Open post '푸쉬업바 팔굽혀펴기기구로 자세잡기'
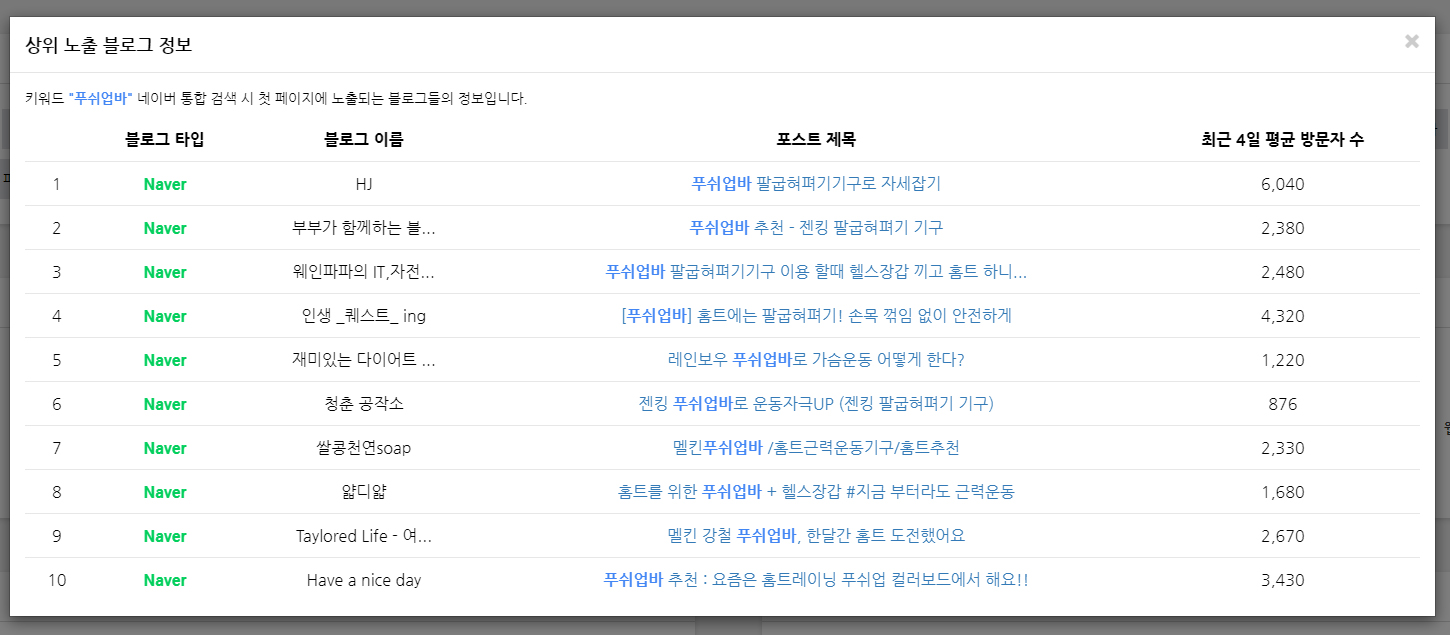Image resolution: width=1450 pixels, height=635 pixels. pos(816,184)
